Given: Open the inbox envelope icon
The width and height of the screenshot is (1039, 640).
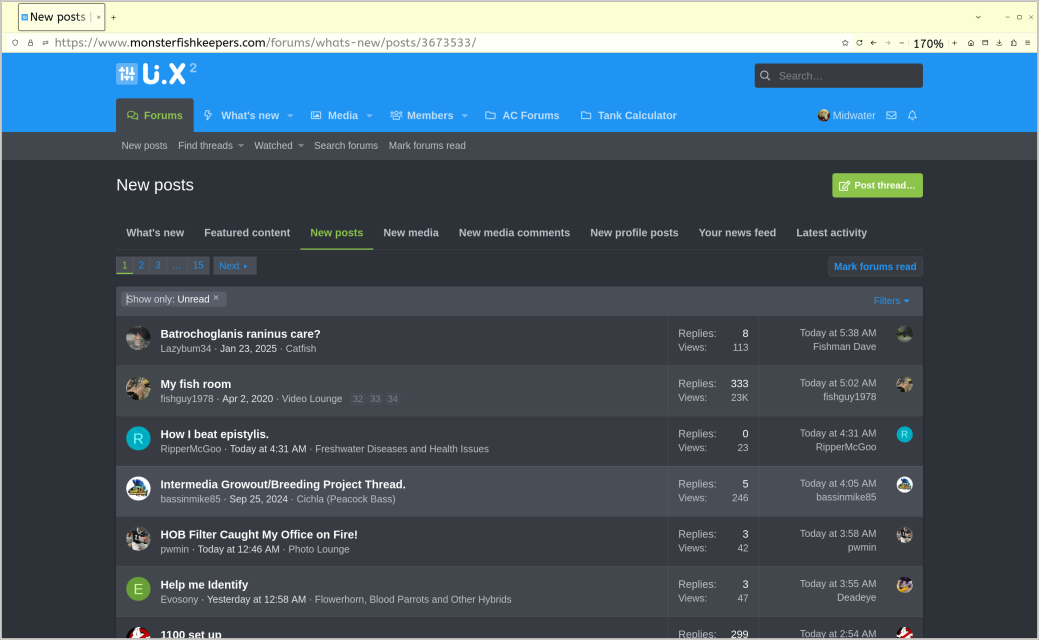Looking at the screenshot, I should click(x=891, y=116).
